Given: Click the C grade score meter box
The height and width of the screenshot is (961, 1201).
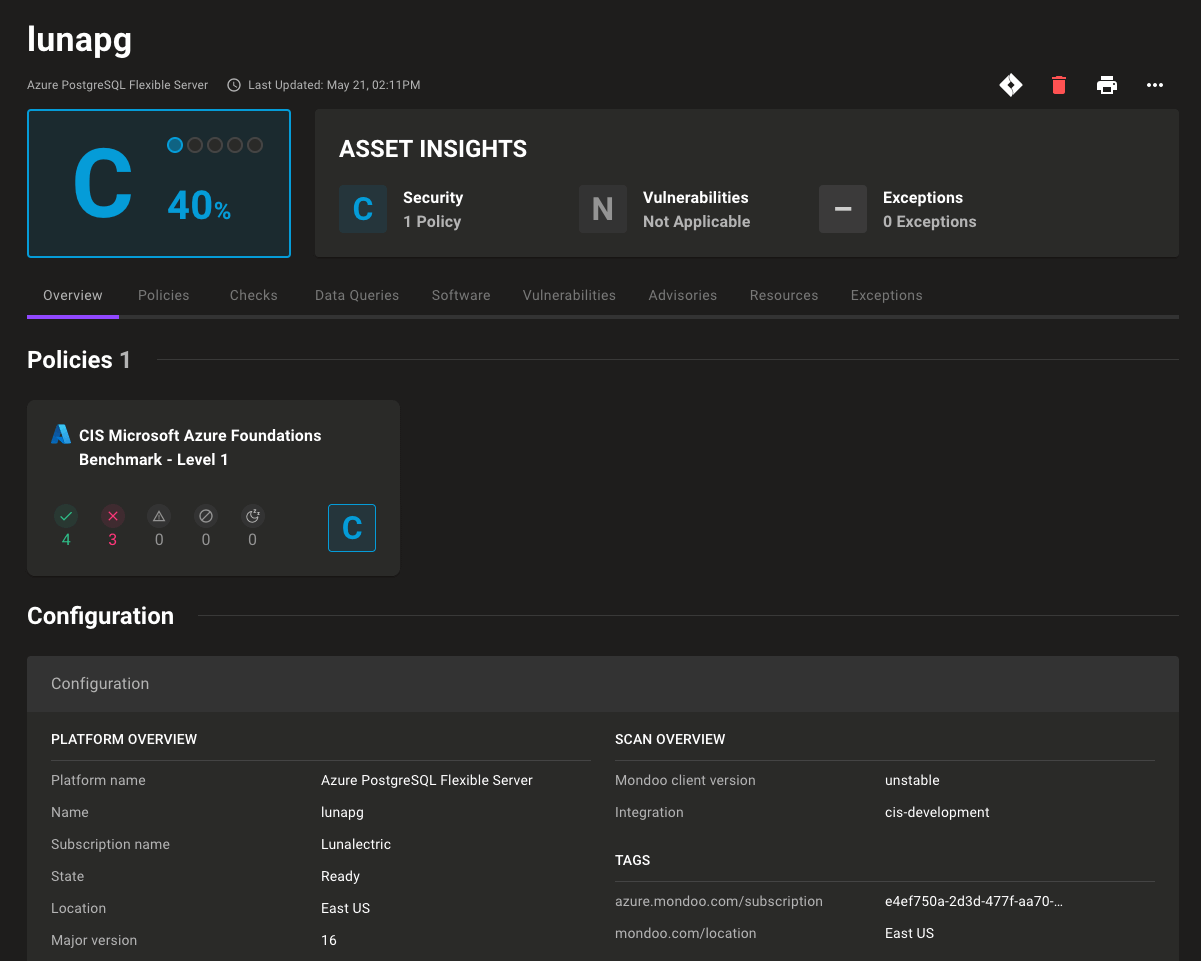Looking at the screenshot, I should tap(159, 184).
